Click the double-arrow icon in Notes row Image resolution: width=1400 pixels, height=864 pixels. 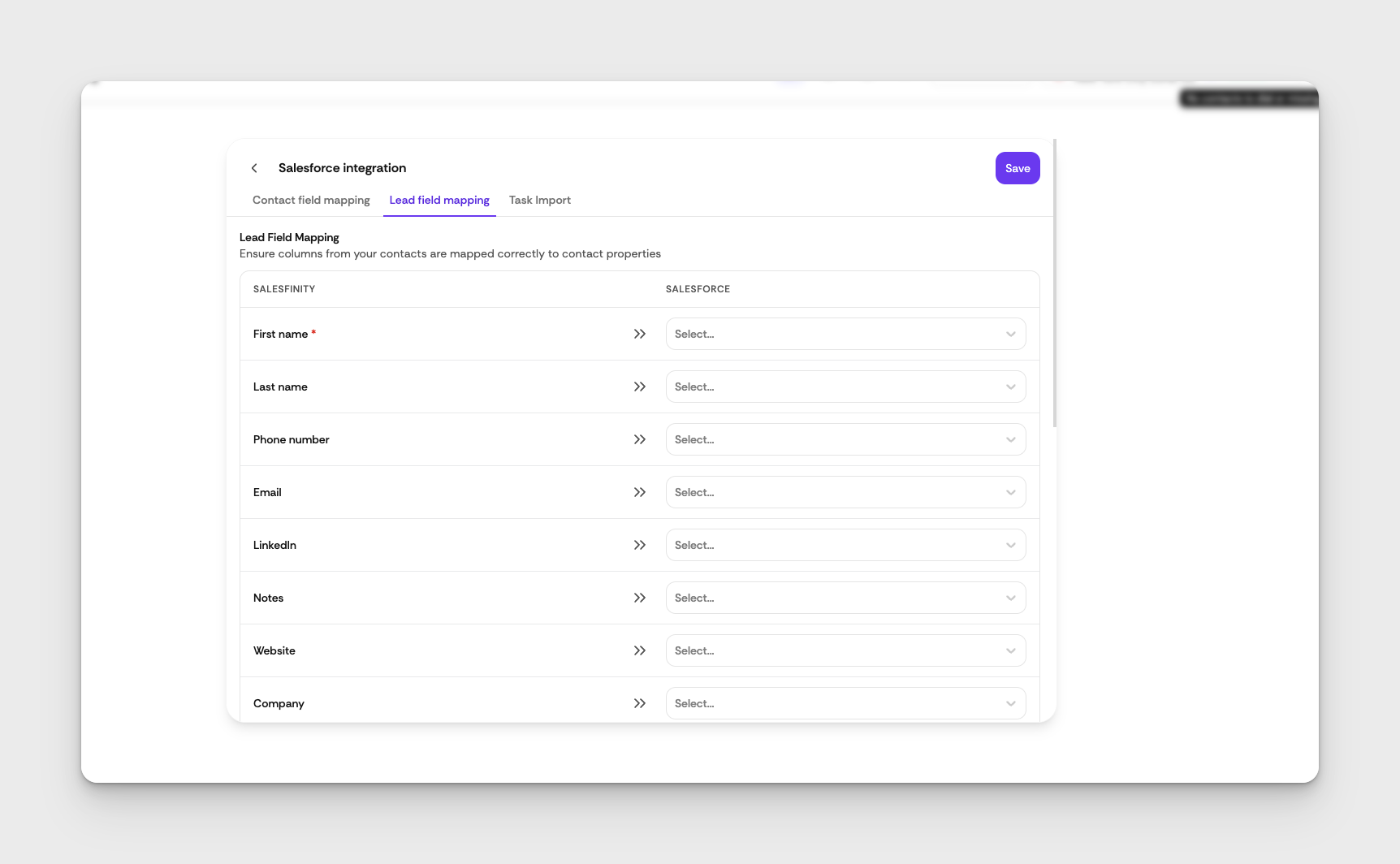click(x=640, y=598)
